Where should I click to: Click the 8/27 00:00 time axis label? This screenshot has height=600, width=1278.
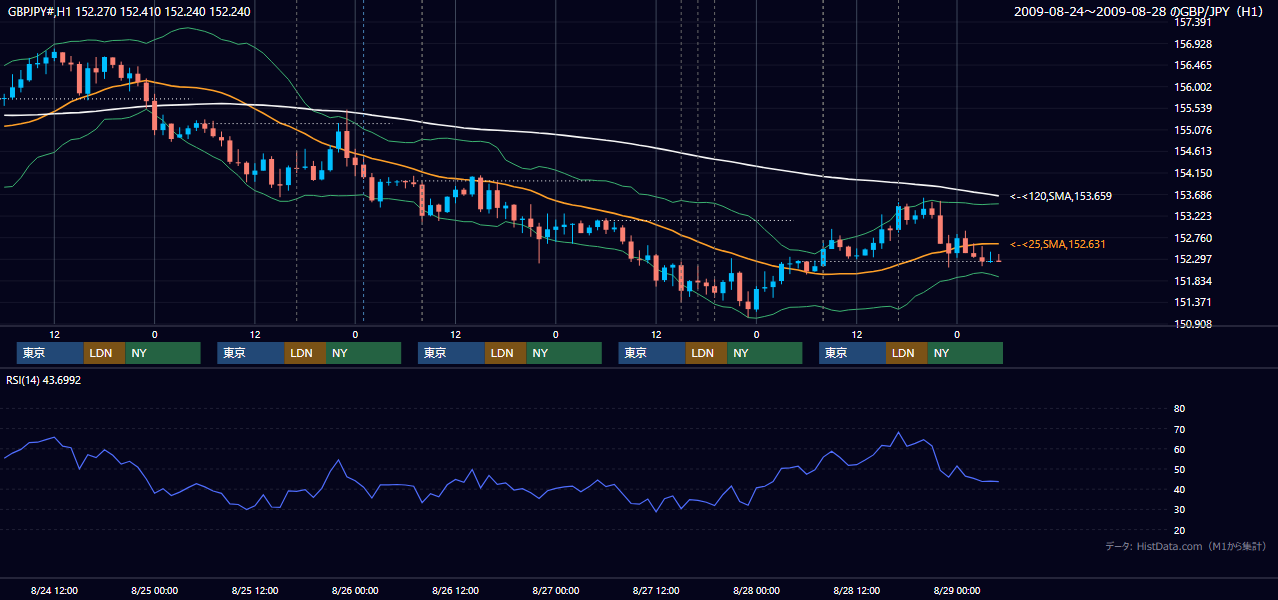tap(555, 591)
